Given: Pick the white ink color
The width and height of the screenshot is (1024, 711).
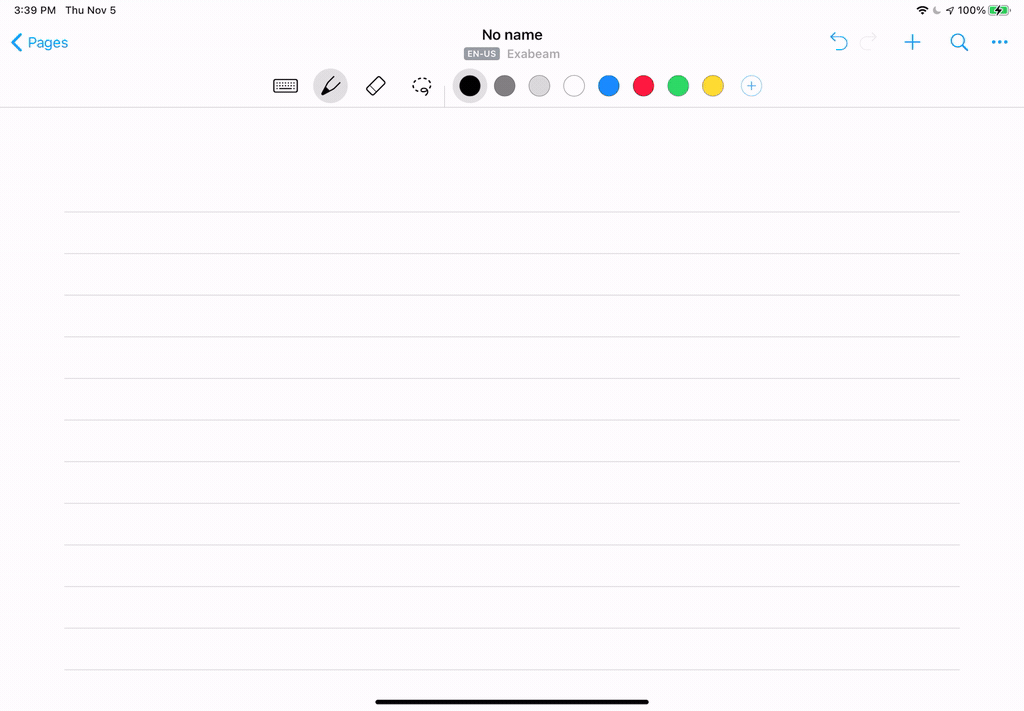Looking at the screenshot, I should (x=574, y=86).
